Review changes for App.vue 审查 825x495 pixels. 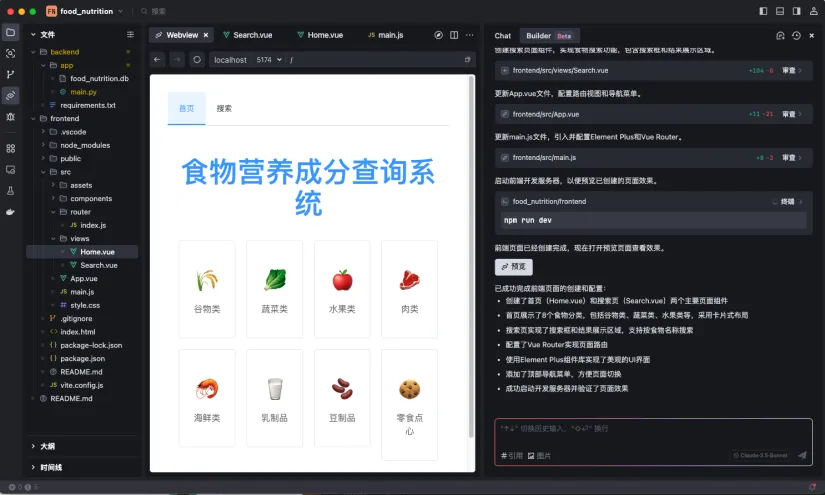(791, 114)
